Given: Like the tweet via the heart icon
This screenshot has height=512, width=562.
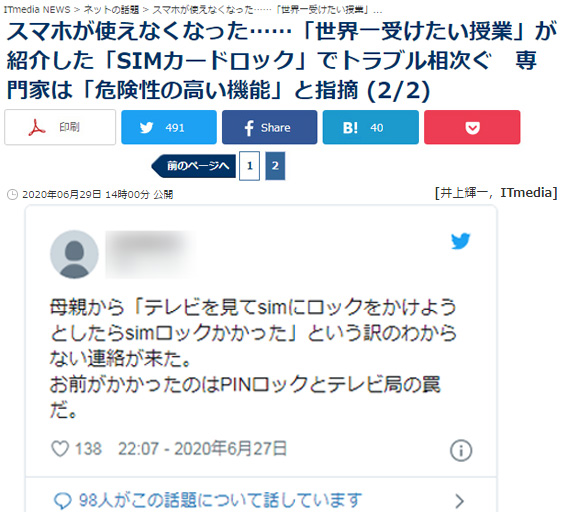Looking at the screenshot, I should [60, 449].
